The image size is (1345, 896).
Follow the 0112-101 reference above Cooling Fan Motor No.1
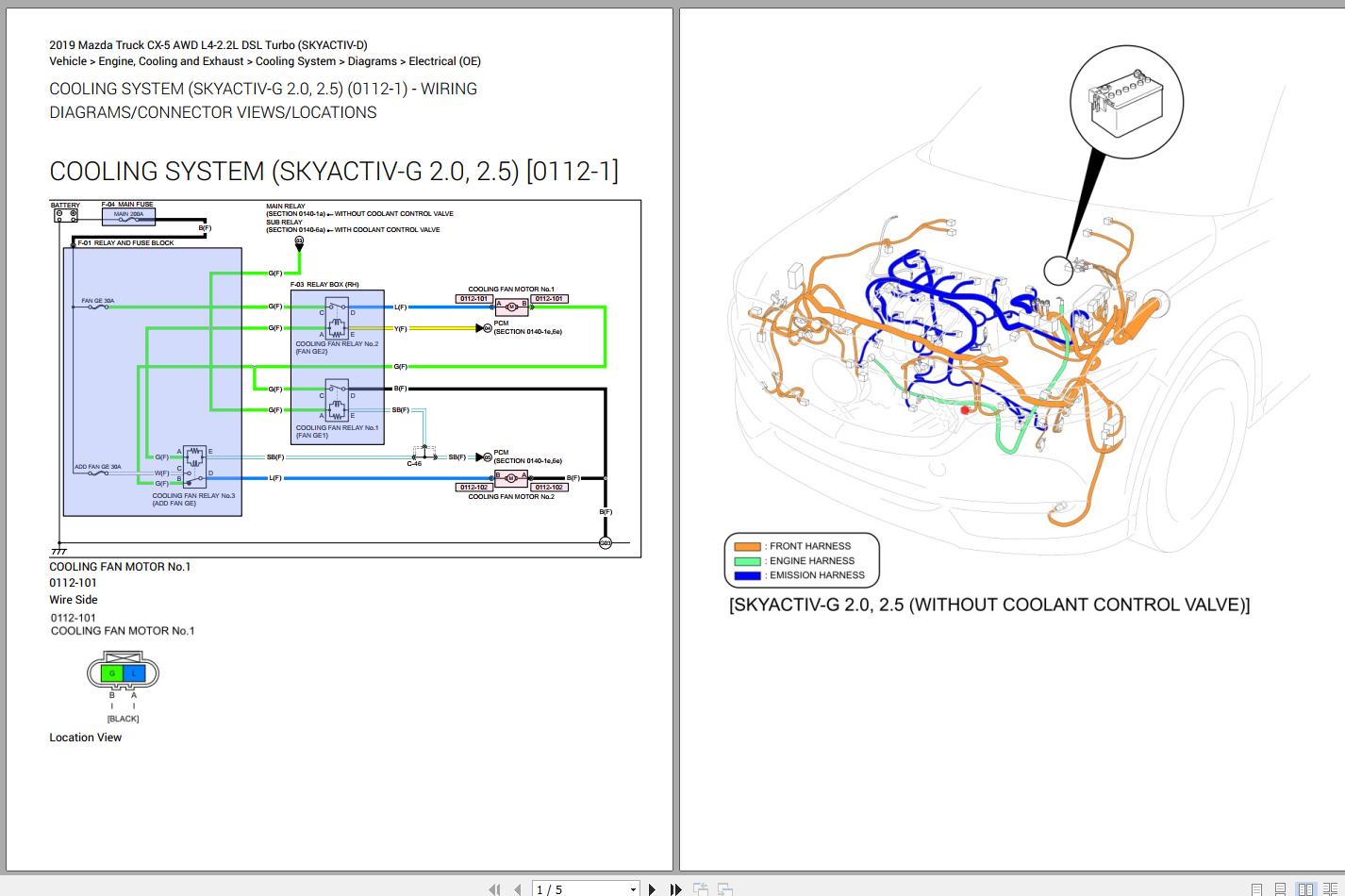(x=473, y=298)
